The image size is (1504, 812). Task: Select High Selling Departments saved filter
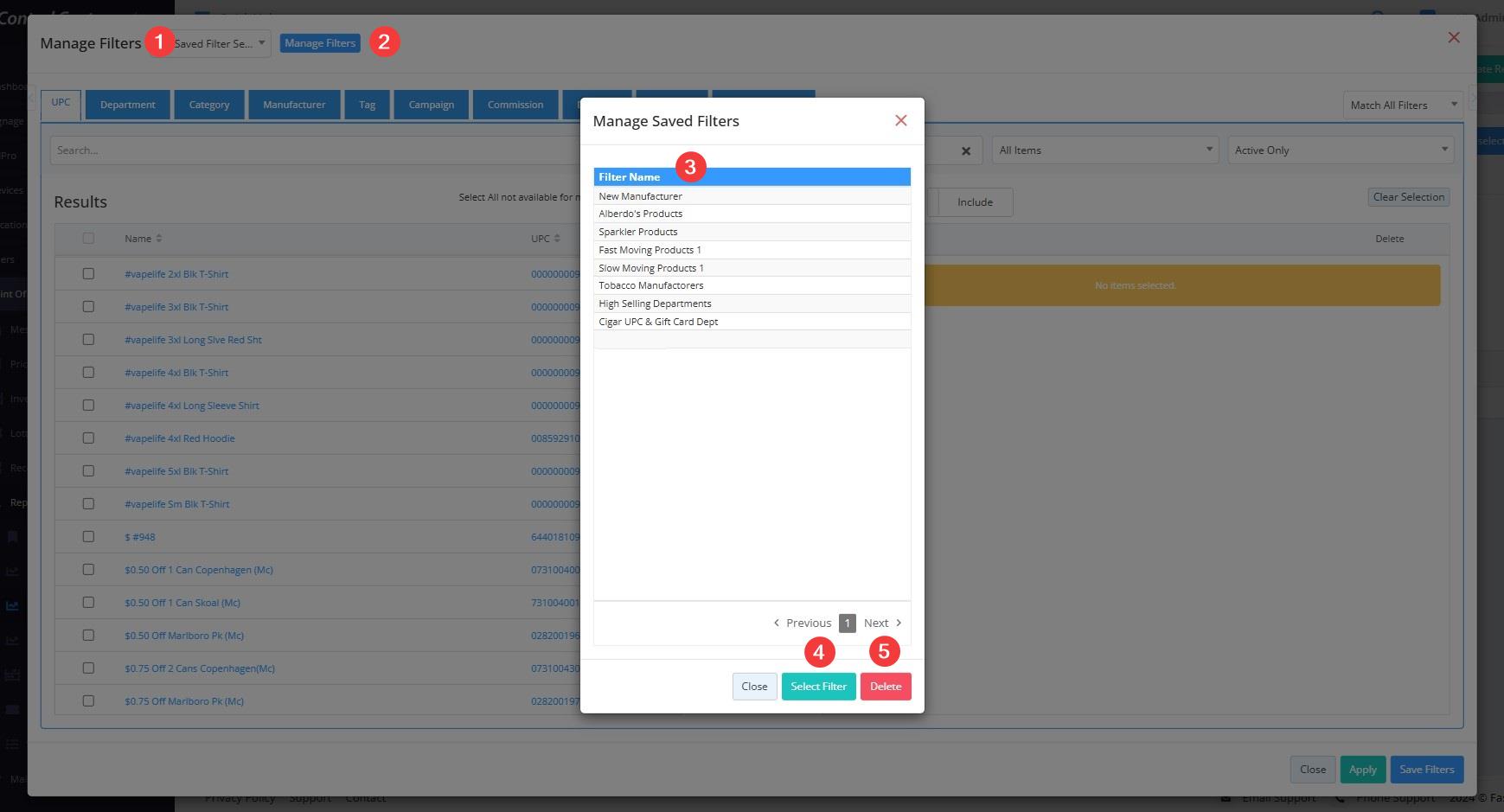(752, 304)
